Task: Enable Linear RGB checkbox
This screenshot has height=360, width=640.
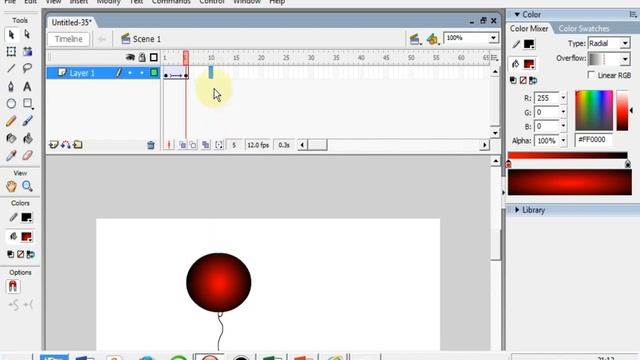Action: pos(591,75)
